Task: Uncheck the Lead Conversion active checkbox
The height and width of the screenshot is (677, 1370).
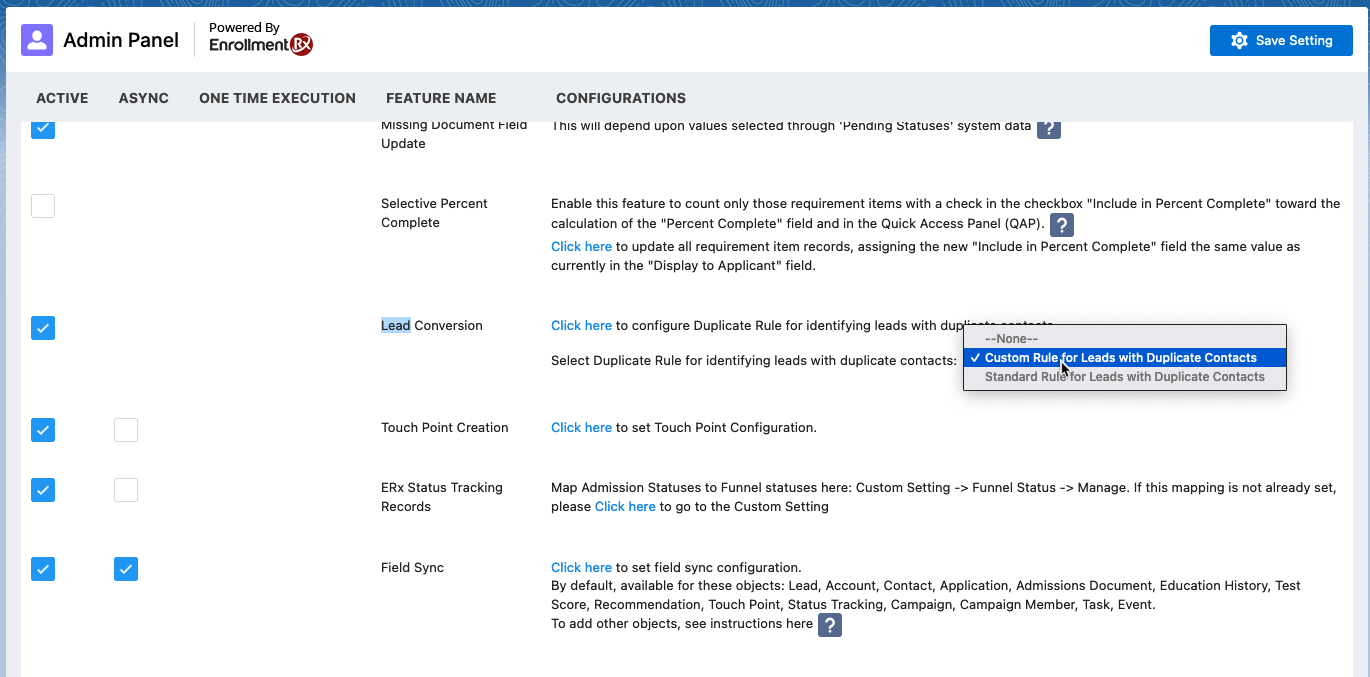Action: click(x=43, y=328)
